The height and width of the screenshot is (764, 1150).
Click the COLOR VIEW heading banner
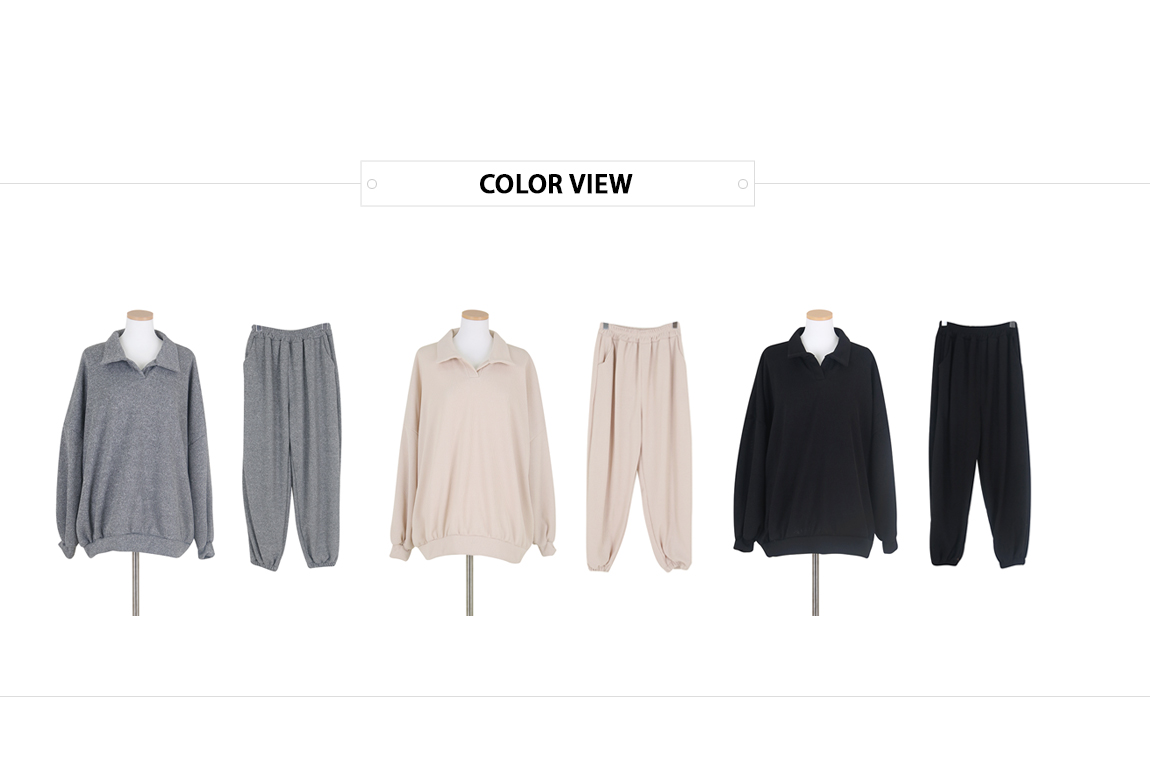(x=557, y=183)
